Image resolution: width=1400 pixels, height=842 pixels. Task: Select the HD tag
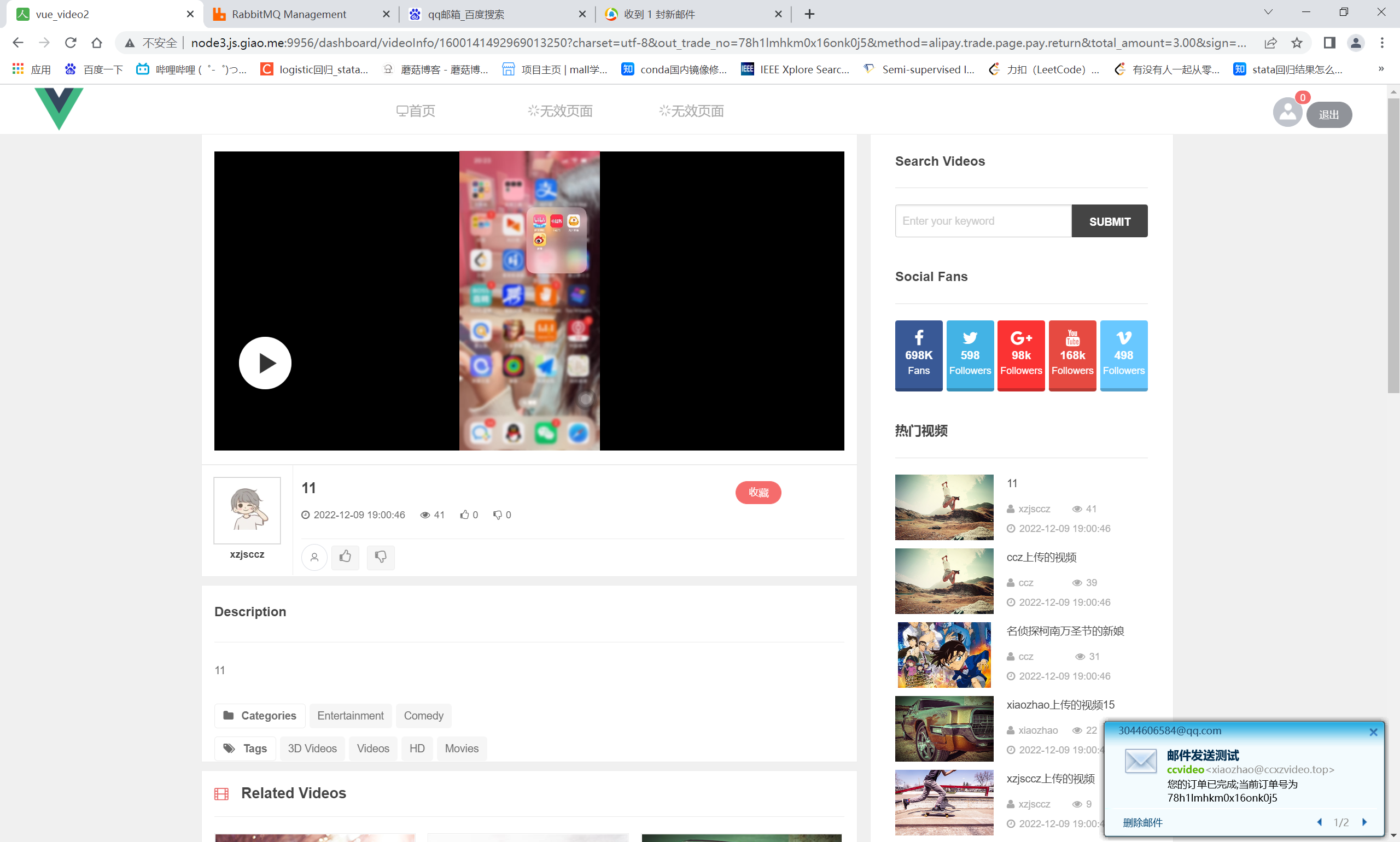click(x=417, y=749)
